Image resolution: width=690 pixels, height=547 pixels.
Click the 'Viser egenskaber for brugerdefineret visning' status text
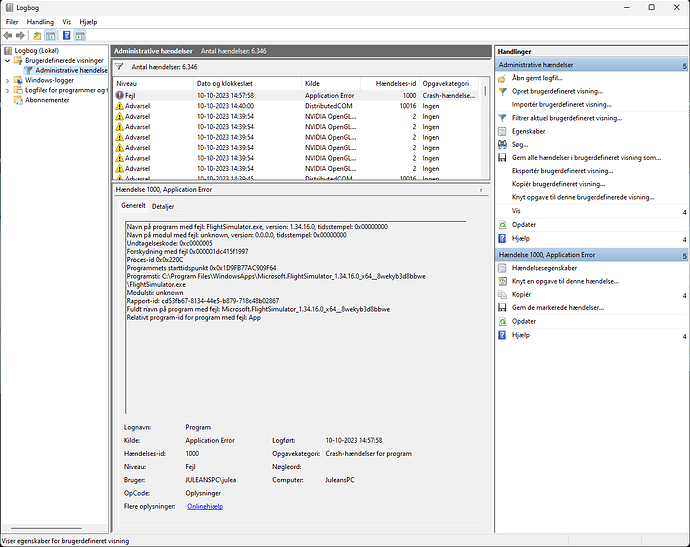pyautogui.click(x=66, y=541)
